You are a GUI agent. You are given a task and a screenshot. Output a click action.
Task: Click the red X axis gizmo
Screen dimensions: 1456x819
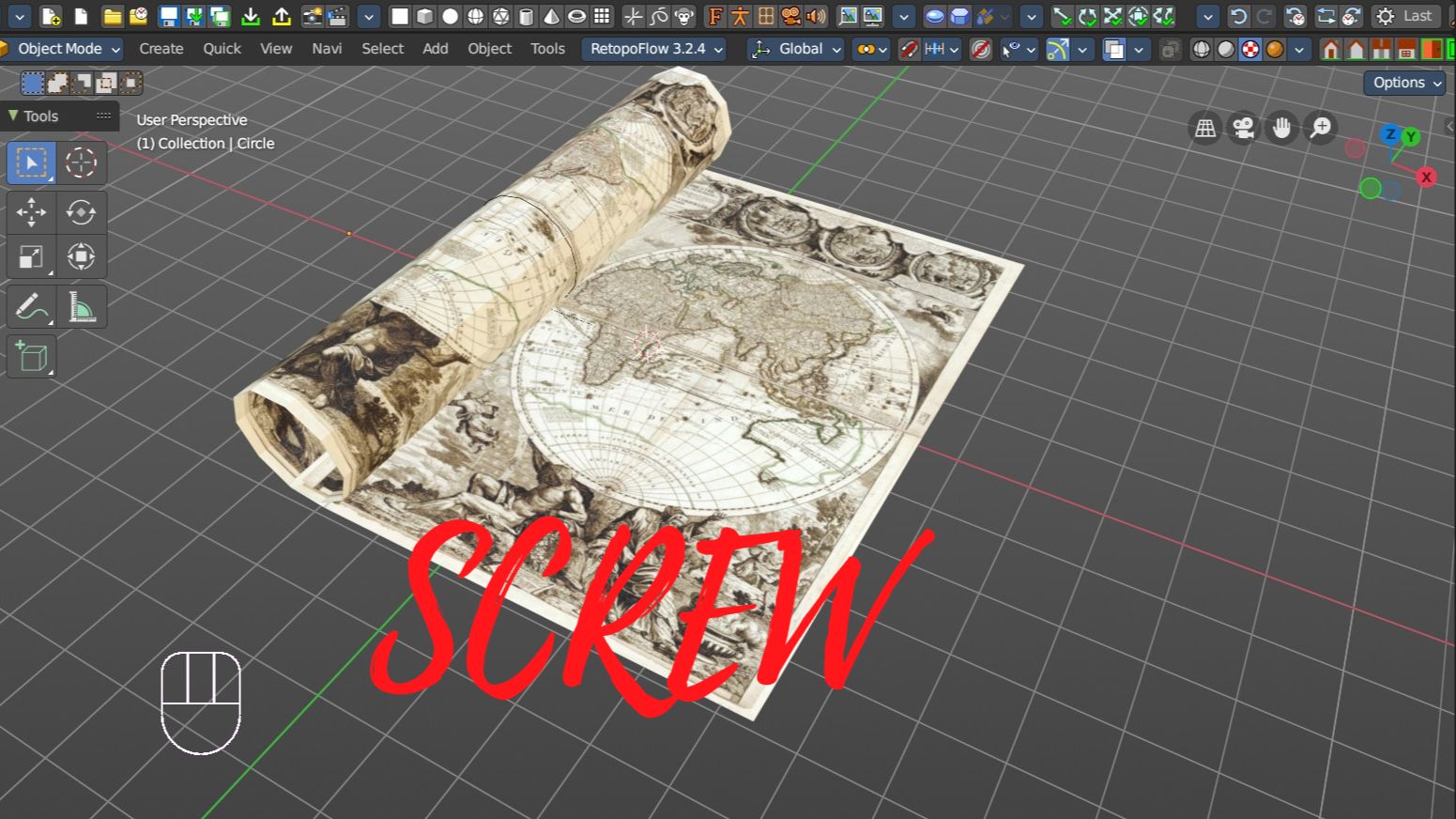1427,177
